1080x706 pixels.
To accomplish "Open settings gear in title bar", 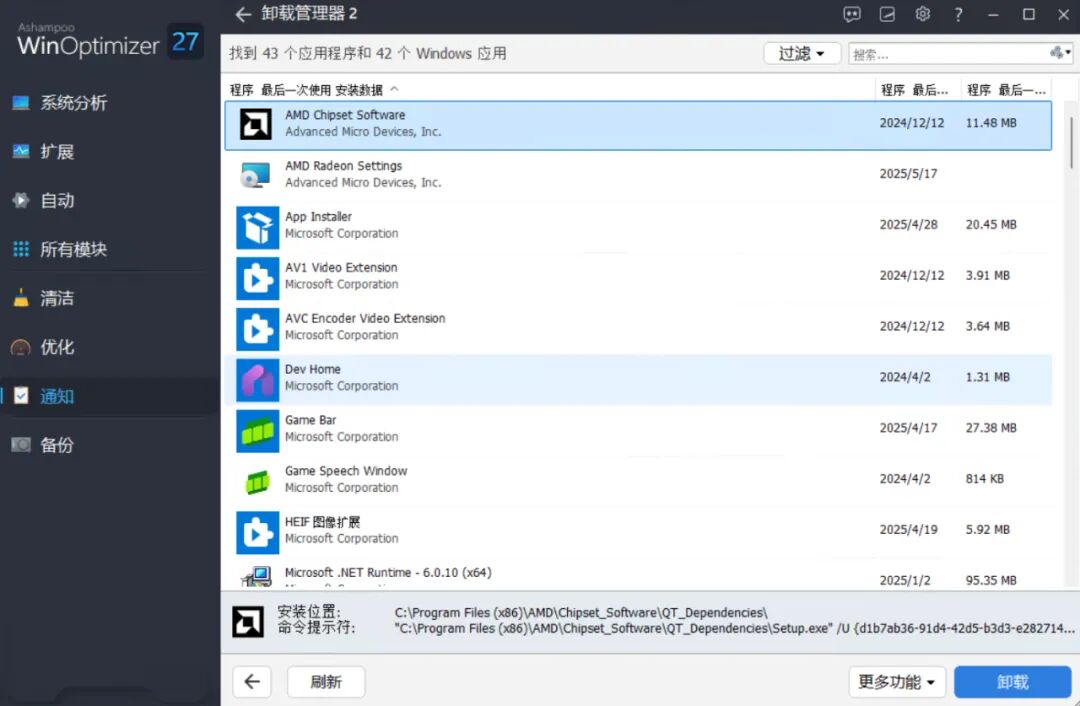I will point(922,14).
